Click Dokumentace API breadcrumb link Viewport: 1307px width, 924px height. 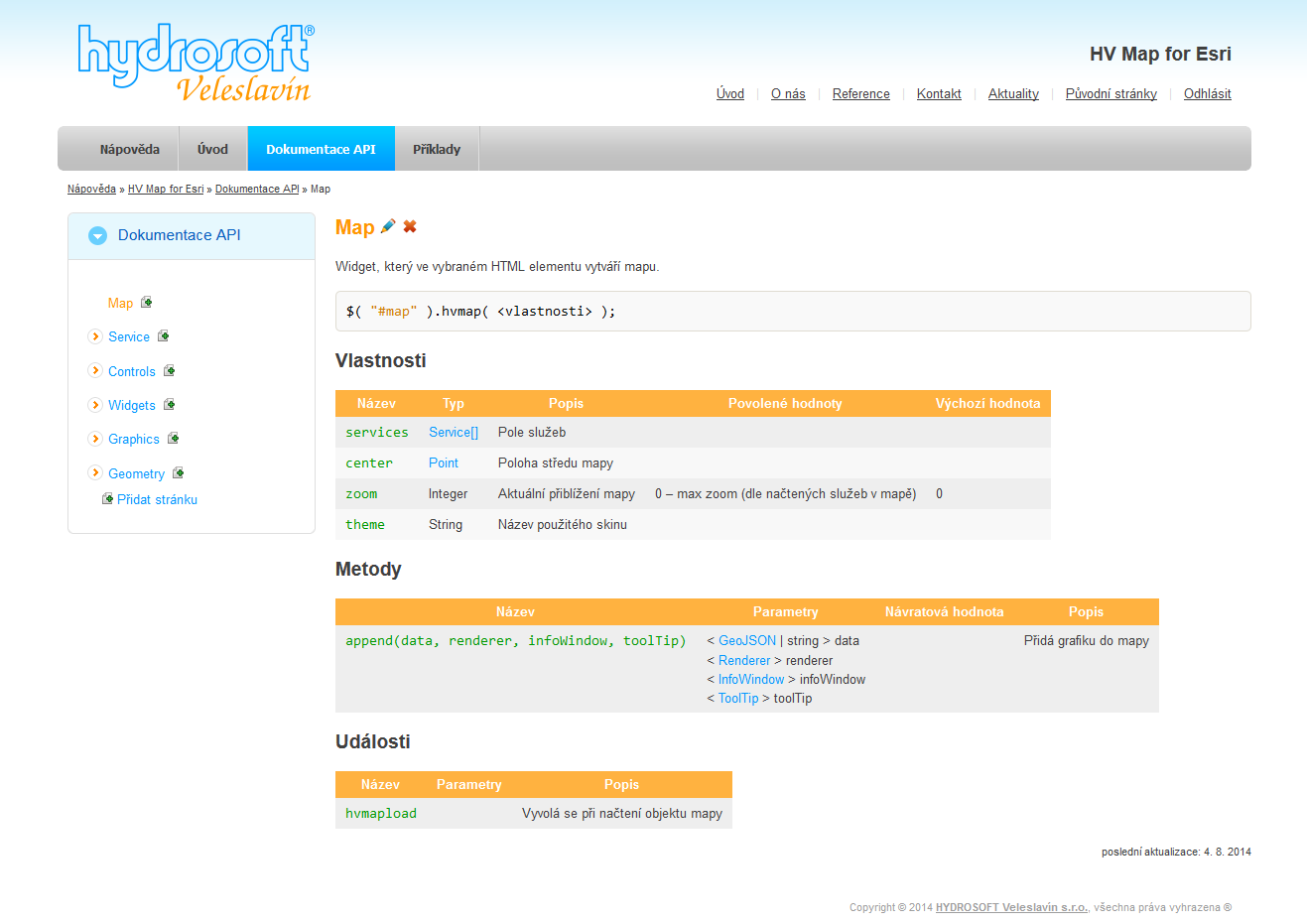point(257,189)
